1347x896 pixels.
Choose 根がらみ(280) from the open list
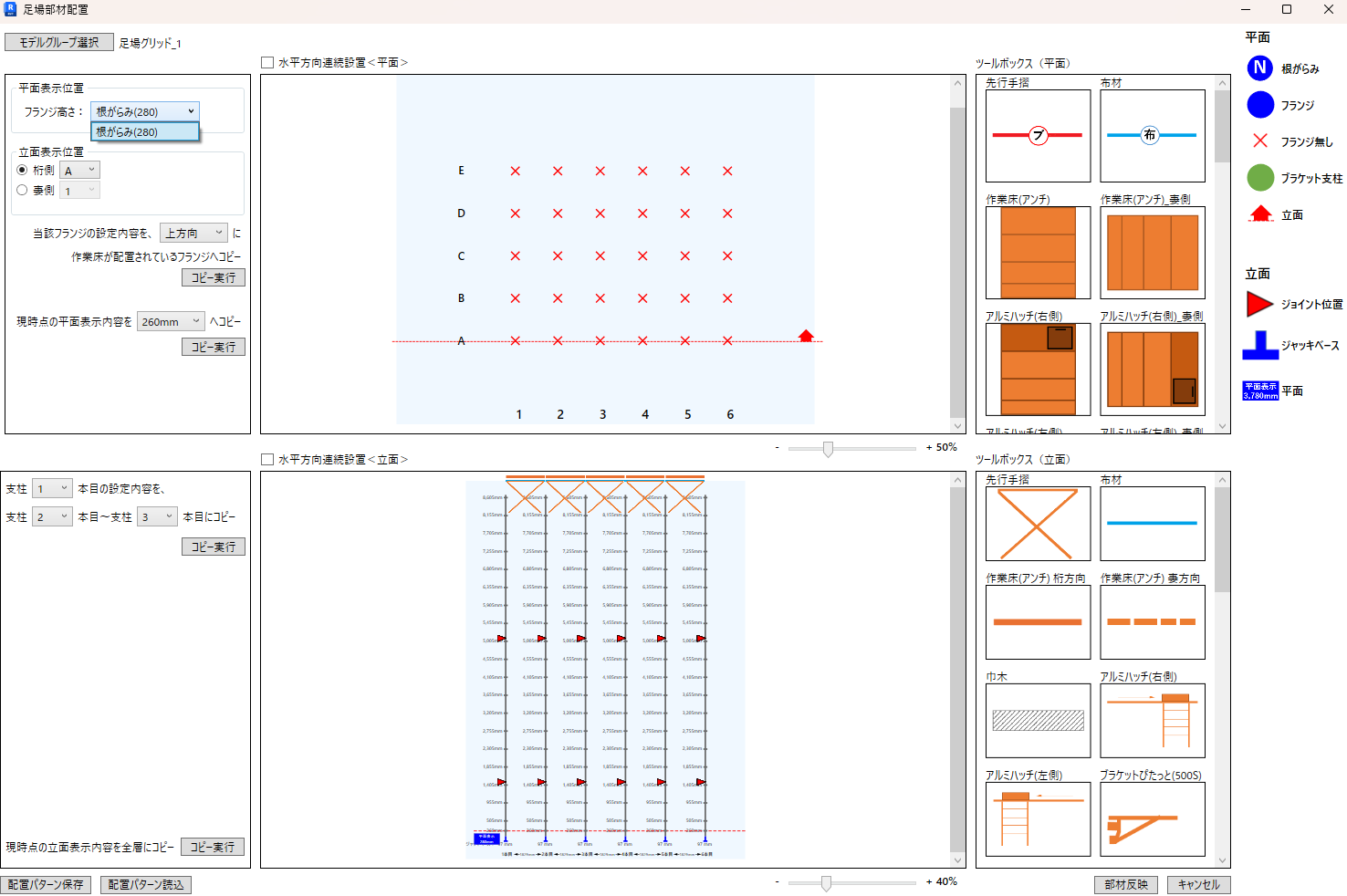pos(145,132)
